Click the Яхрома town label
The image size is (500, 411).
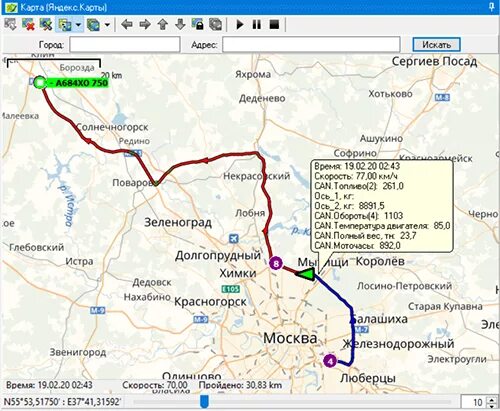253,74
